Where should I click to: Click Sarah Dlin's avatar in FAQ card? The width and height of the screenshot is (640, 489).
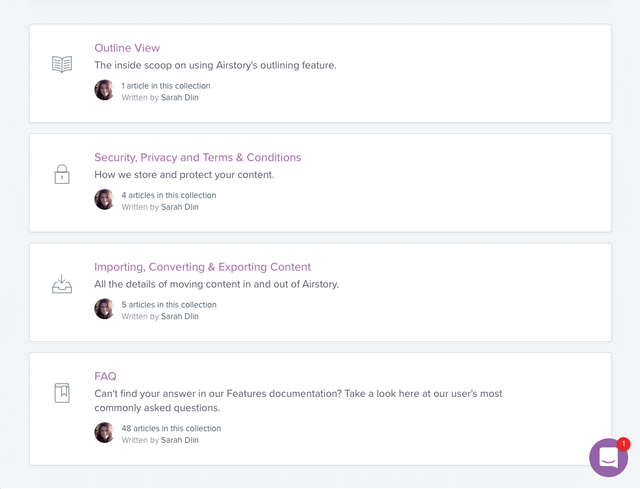pos(104,432)
